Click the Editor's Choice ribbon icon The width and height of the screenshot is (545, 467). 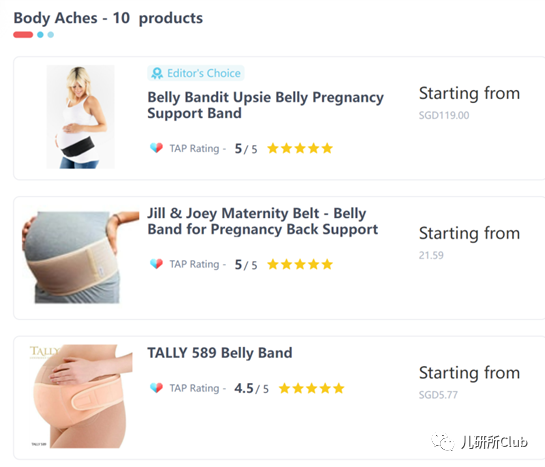click(157, 73)
